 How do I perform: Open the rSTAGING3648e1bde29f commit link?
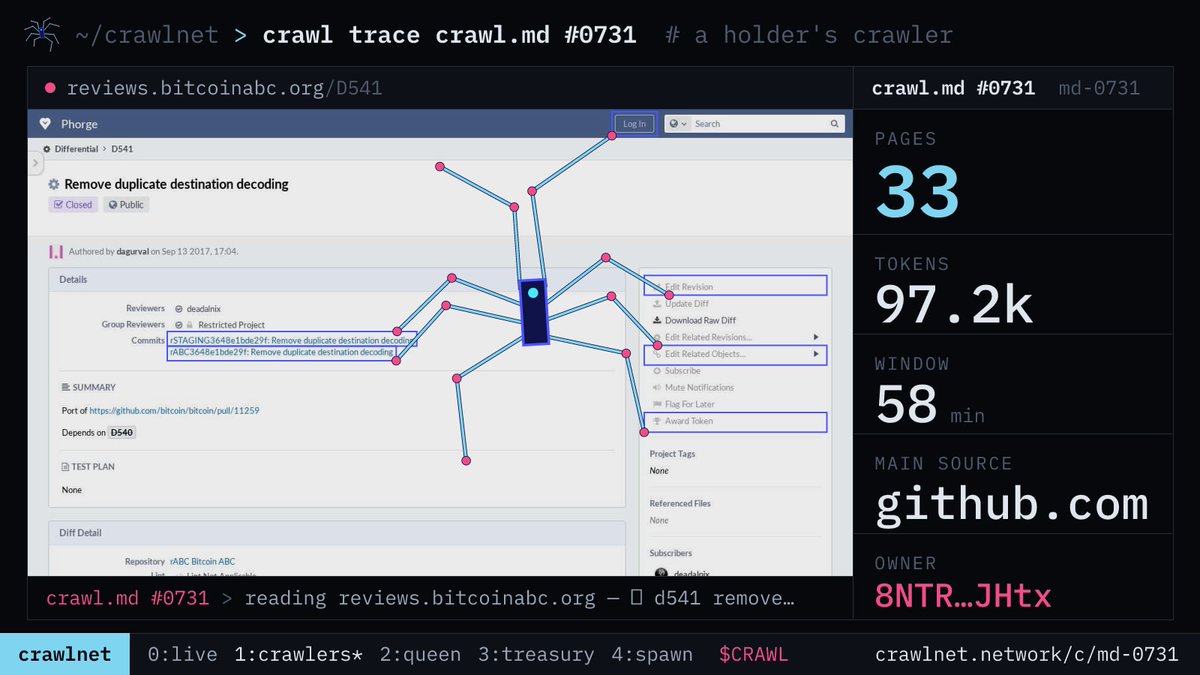[x=292, y=341]
